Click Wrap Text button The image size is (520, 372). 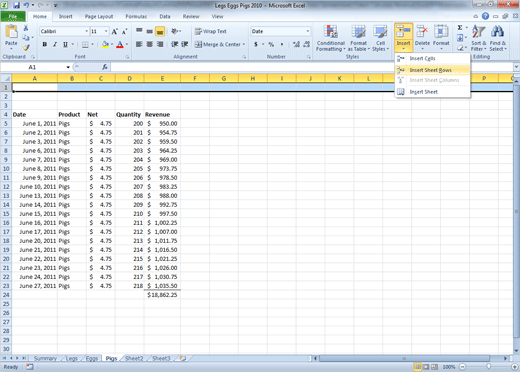[x=211, y=31]
